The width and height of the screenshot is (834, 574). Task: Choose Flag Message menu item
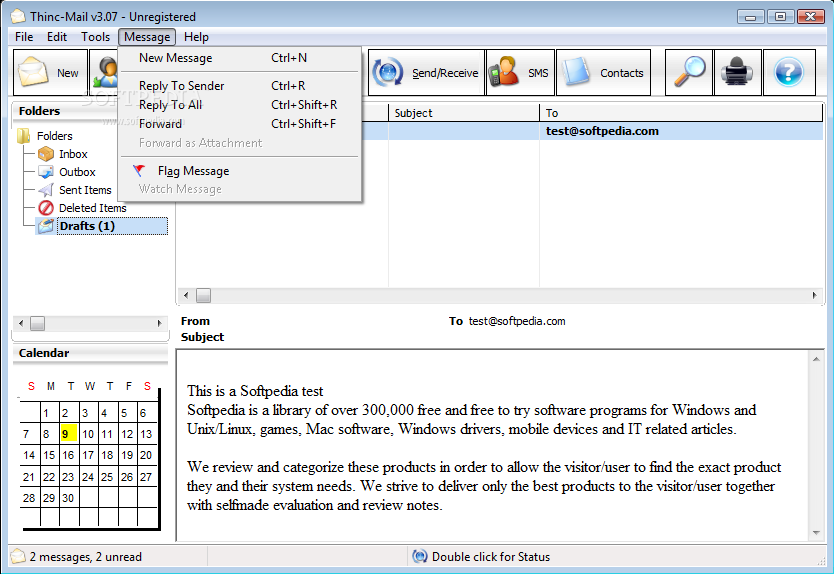tap(239, 171)
